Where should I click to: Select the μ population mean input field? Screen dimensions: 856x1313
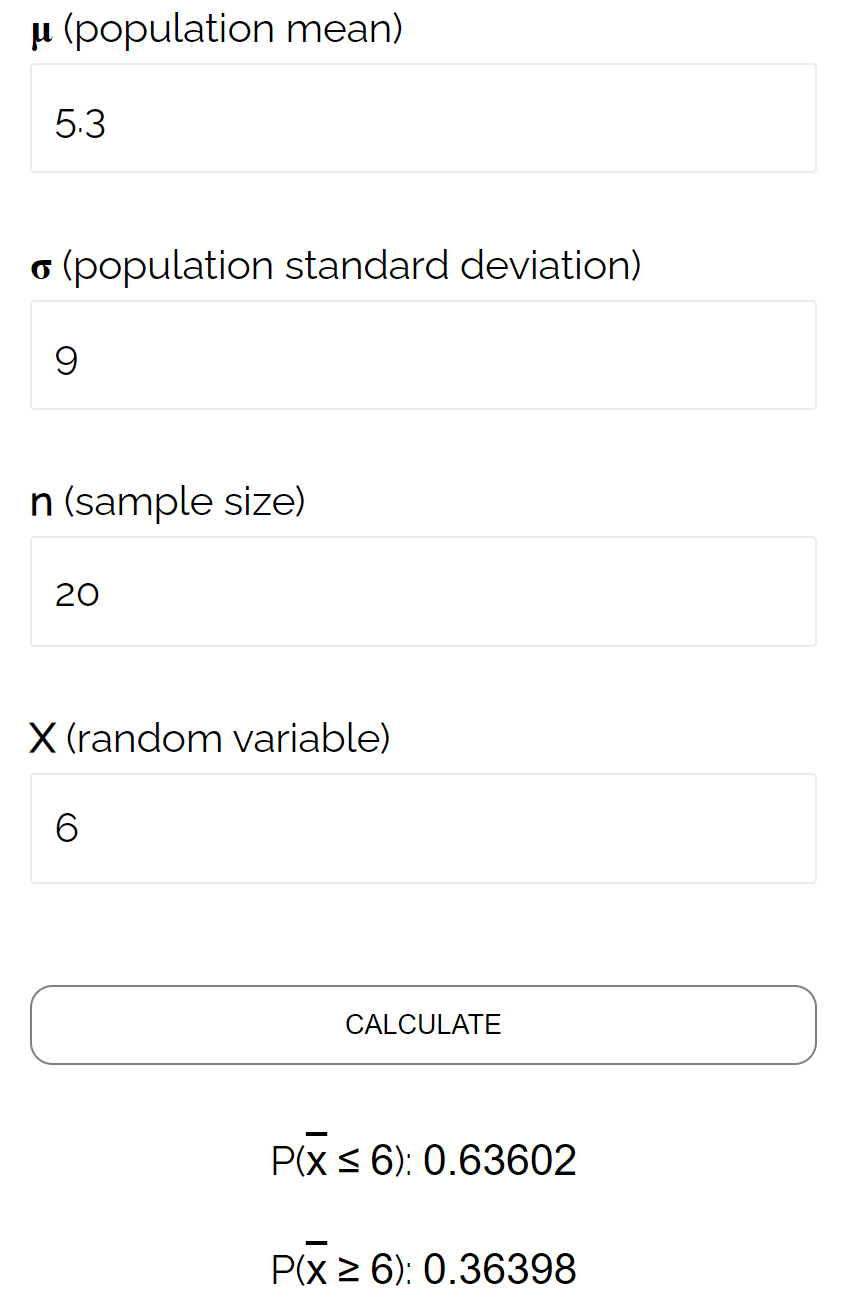(423, 118)
